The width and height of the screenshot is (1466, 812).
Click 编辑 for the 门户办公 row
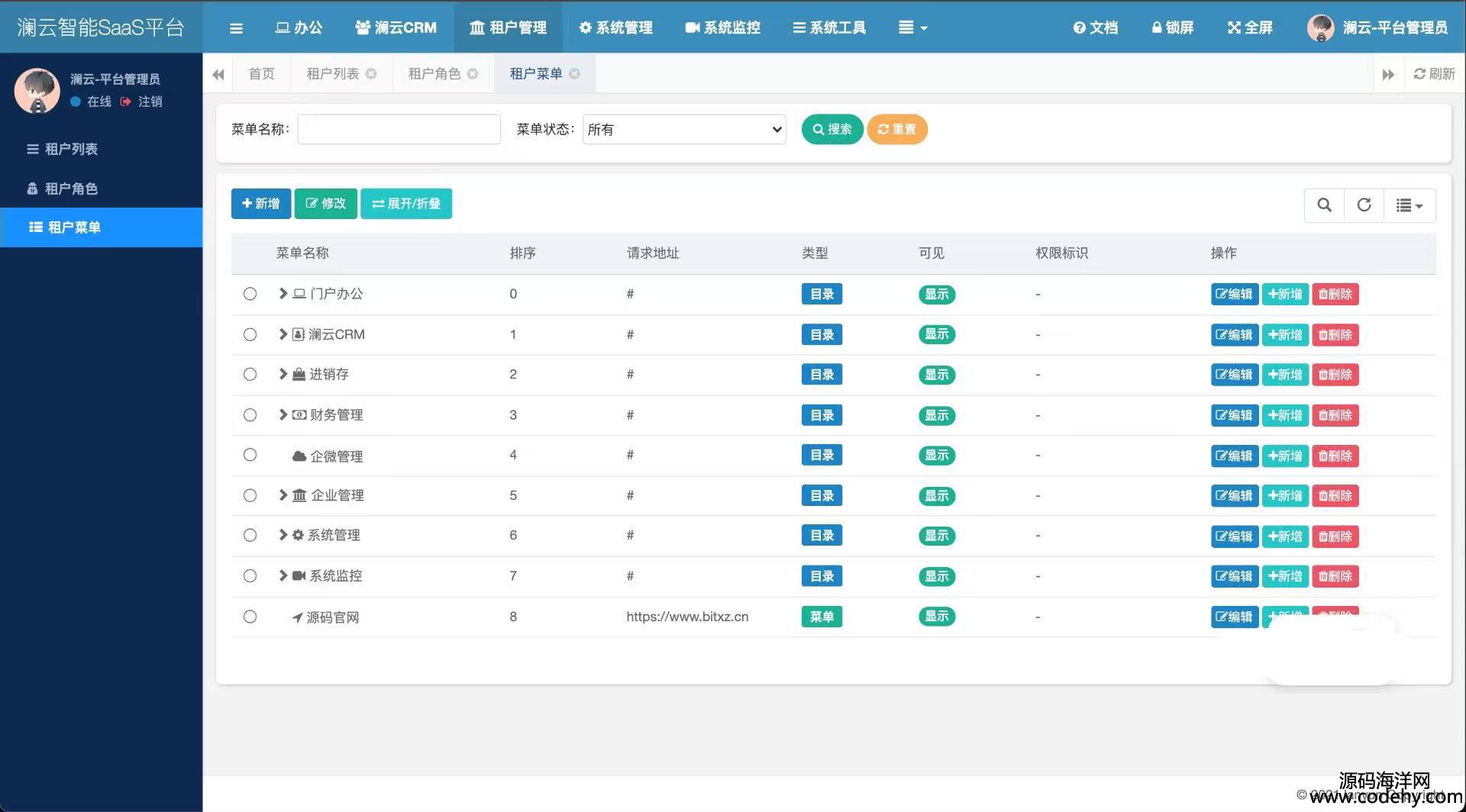1235,295
